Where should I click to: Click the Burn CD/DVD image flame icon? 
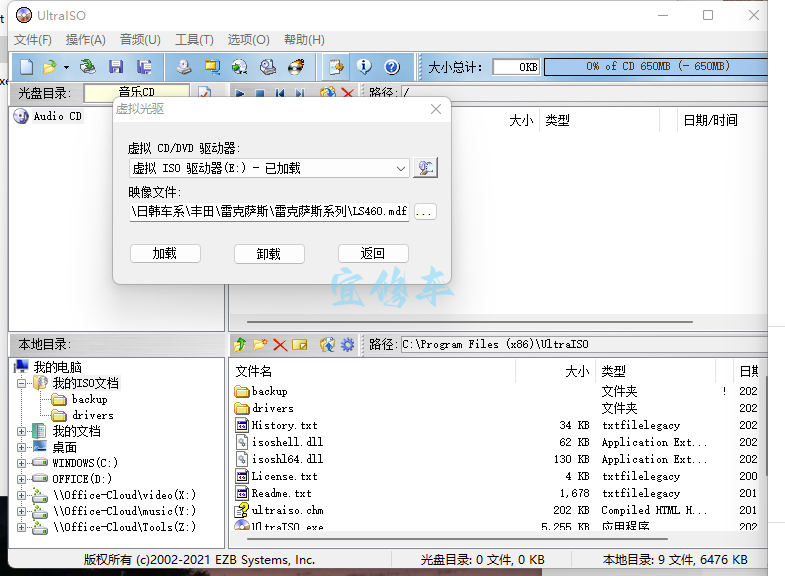(296, 67)
